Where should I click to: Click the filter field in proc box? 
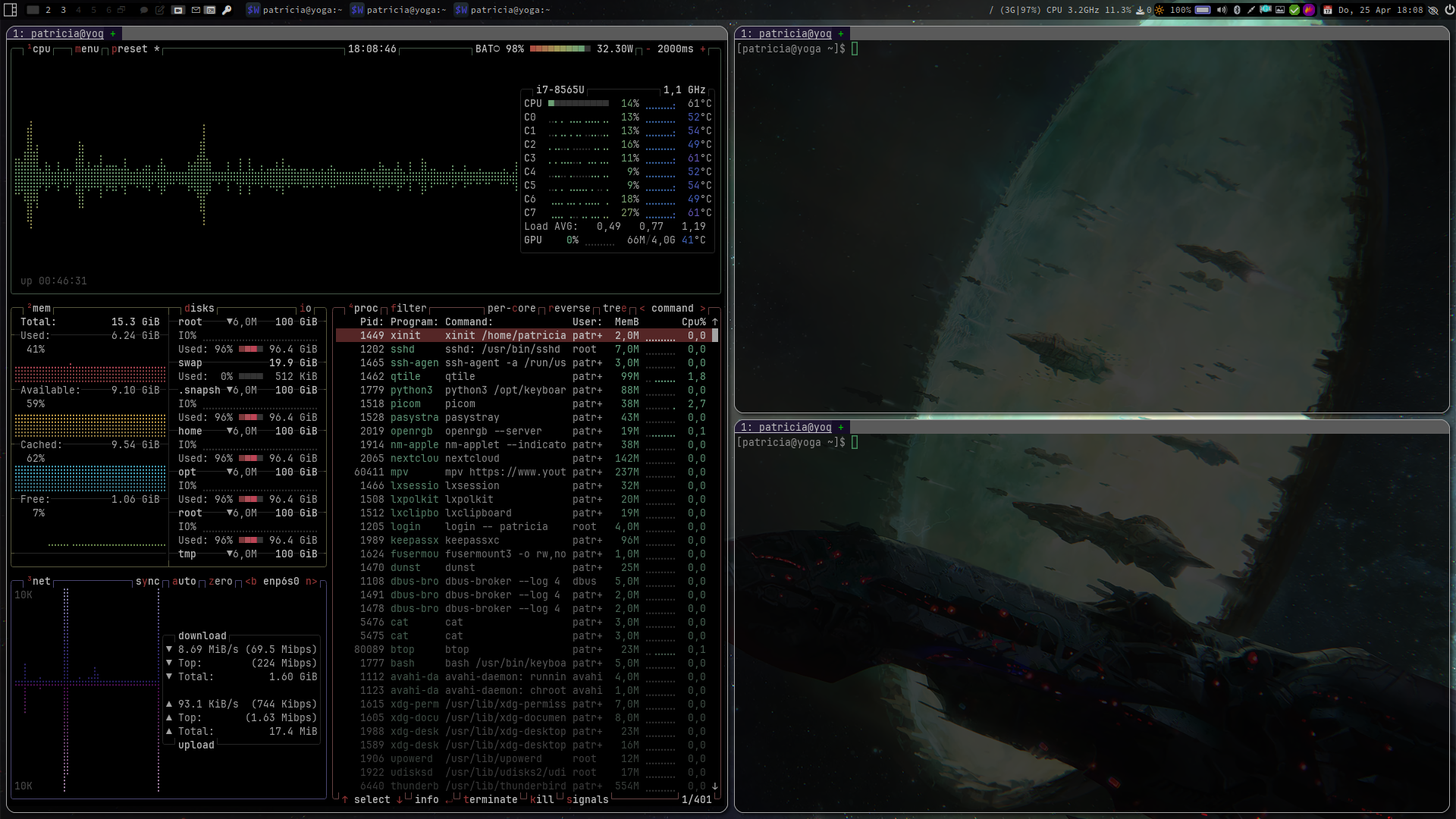(x=409, y=308)
